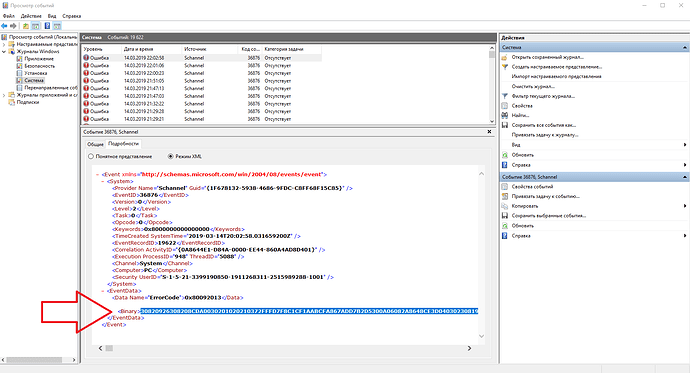Click the Создать настраиваемое представление funnel icon
Image resolution: width=690 pixels, height=373 pixels.
click(505, 67)
